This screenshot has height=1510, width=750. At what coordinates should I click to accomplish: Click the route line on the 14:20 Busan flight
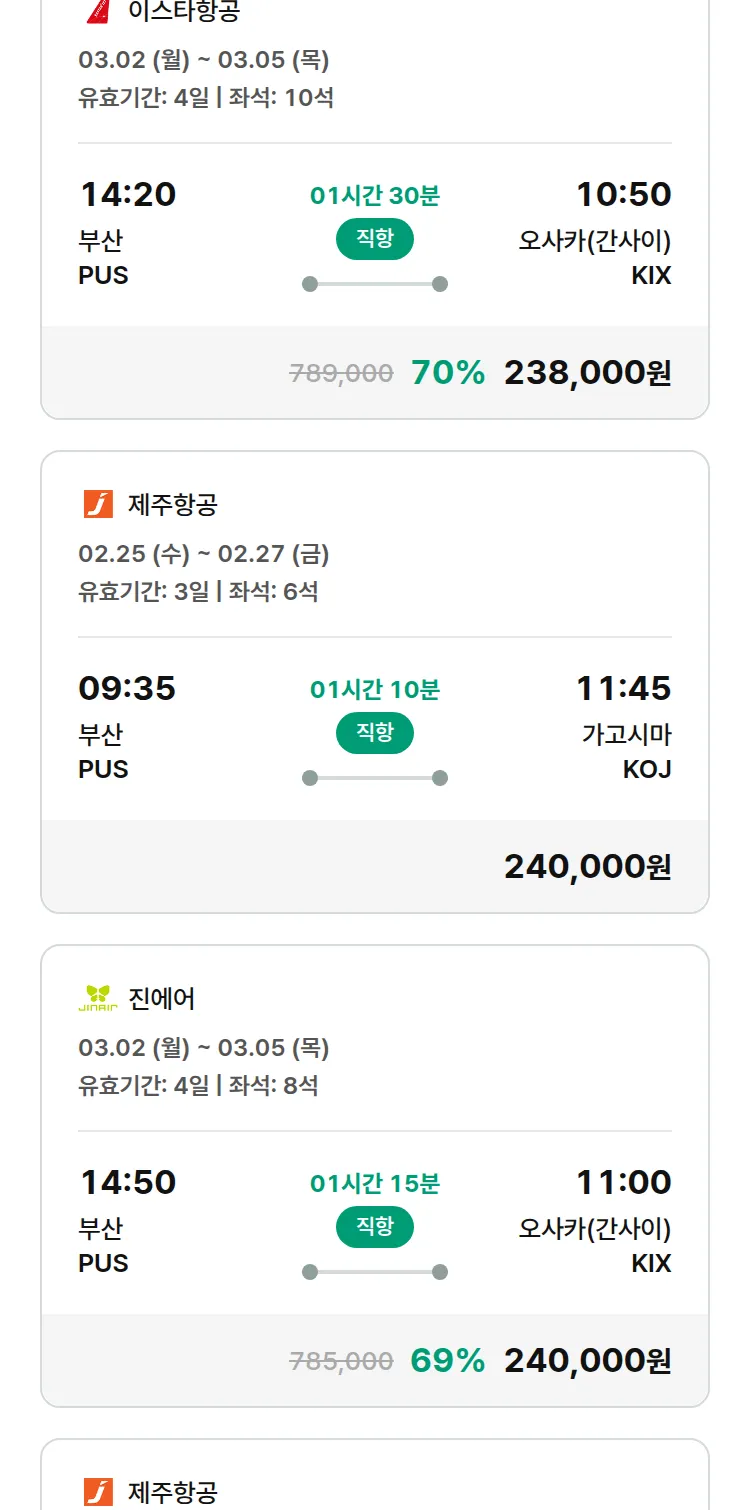click(x=374, y=284)
